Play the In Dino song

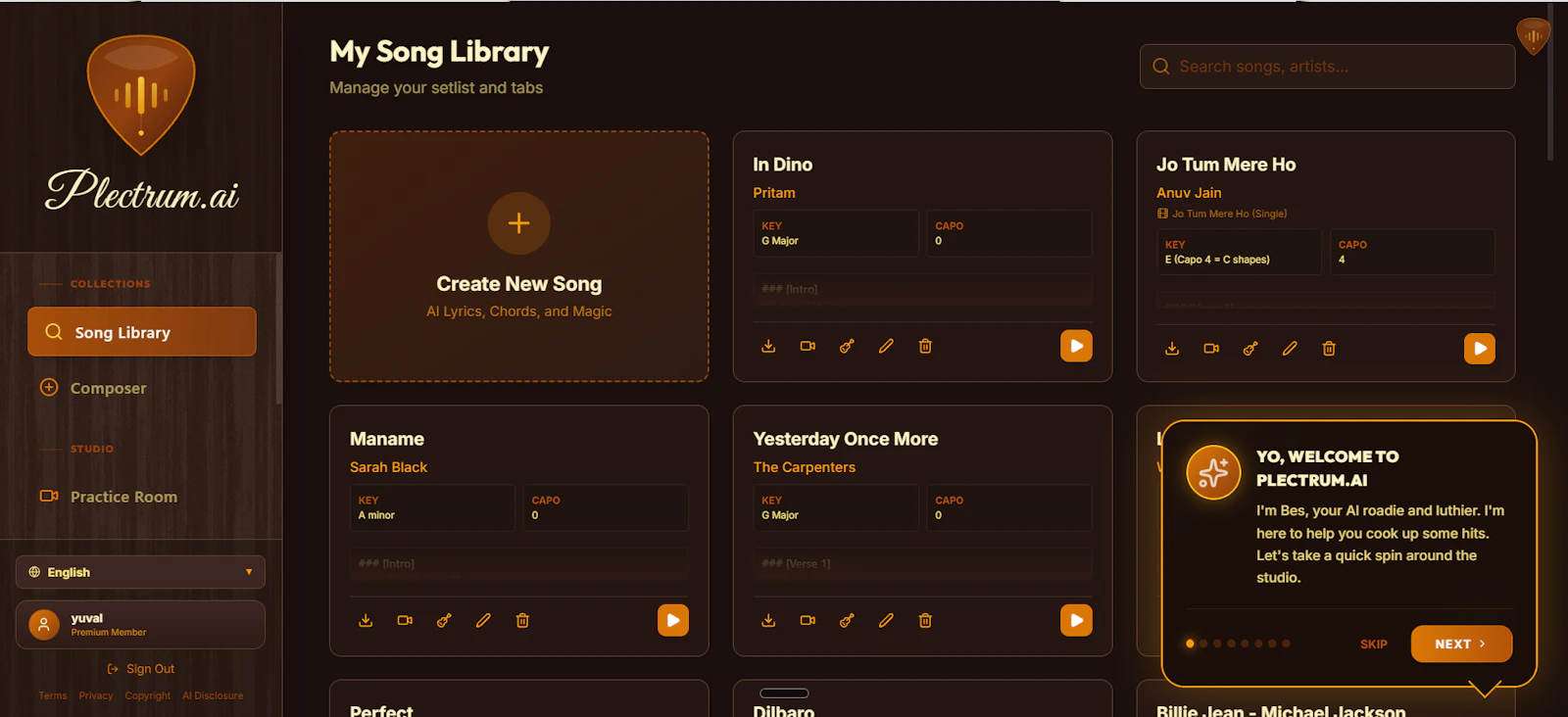(1076, 346)
